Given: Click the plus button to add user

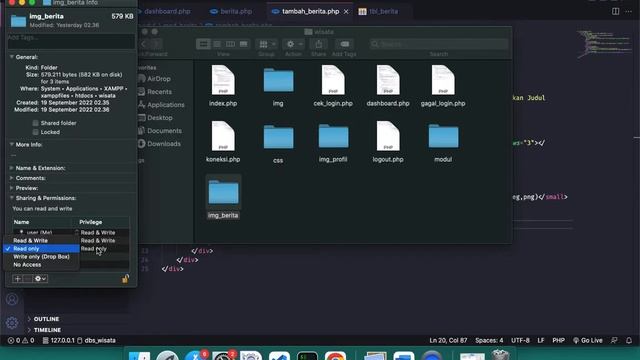Looking at the screenshot, I should pyautogui.click(x=18, y=279).
